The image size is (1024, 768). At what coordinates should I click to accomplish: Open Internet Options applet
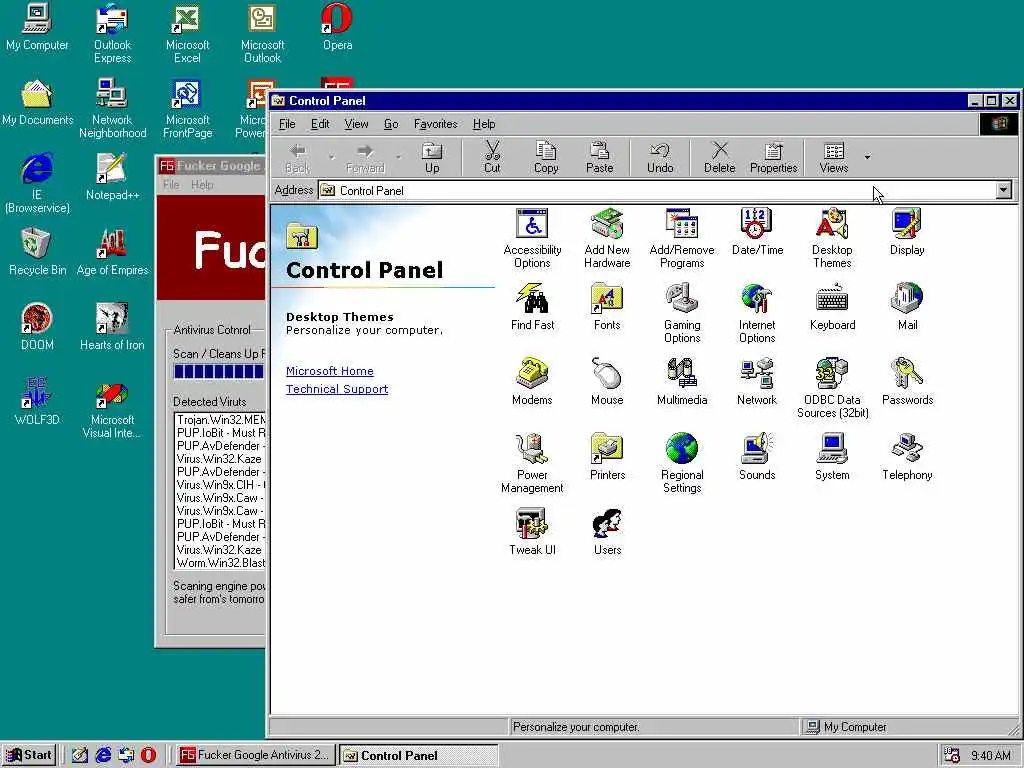coord(757,313)
